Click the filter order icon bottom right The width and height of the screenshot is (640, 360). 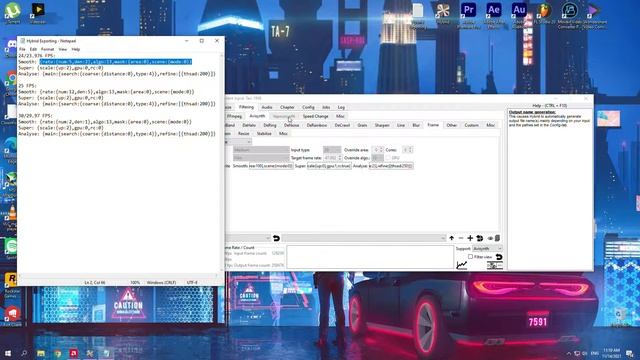495,266
